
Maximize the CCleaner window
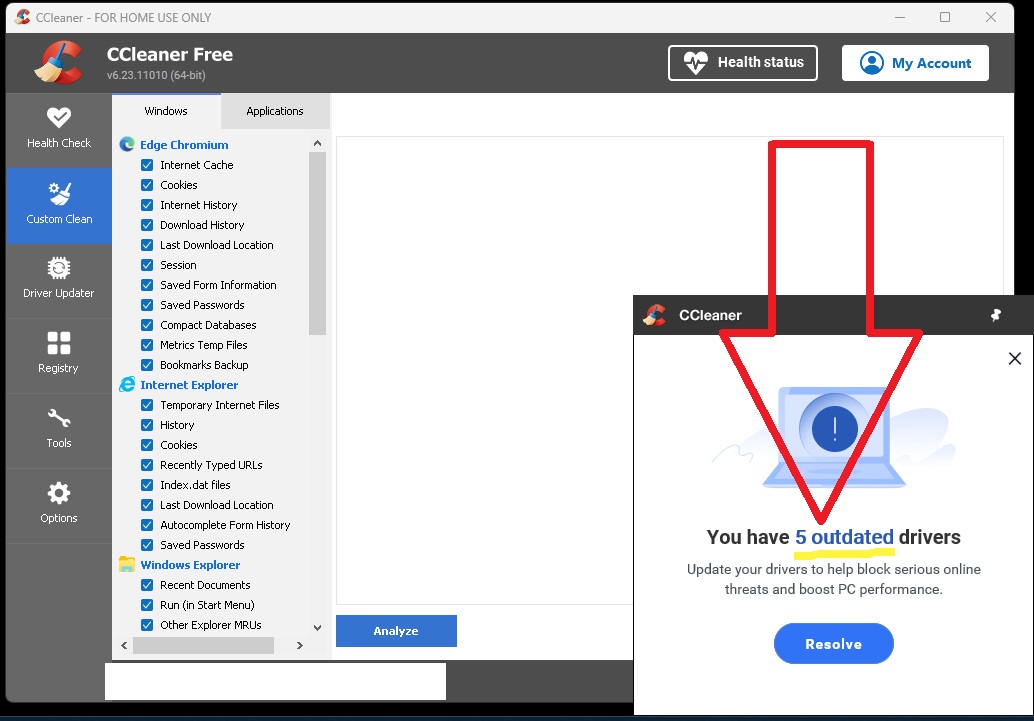click(x=945, y=17)
